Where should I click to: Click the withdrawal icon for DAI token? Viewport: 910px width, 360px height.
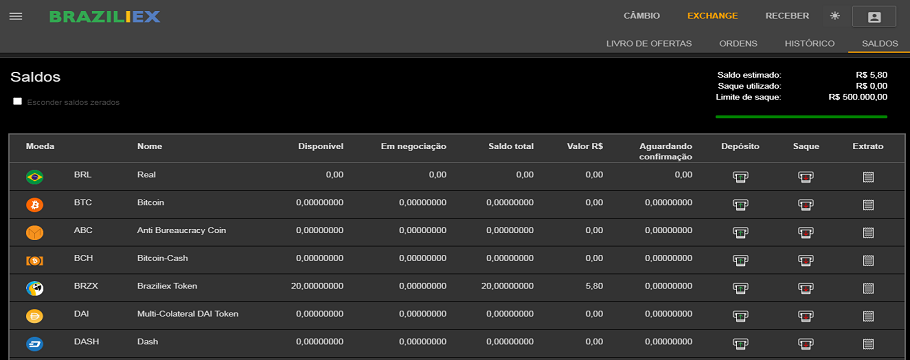point(806,316)
